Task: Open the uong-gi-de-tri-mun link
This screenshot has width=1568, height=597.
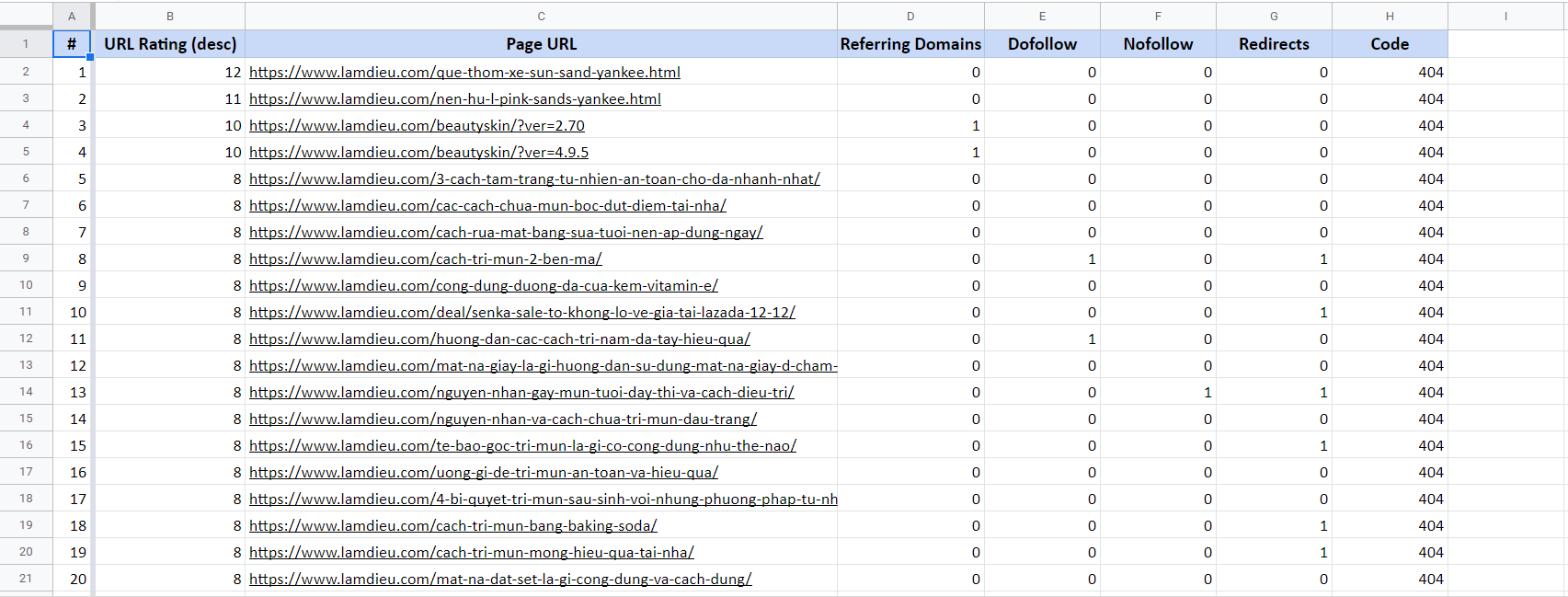Action: 484,472
